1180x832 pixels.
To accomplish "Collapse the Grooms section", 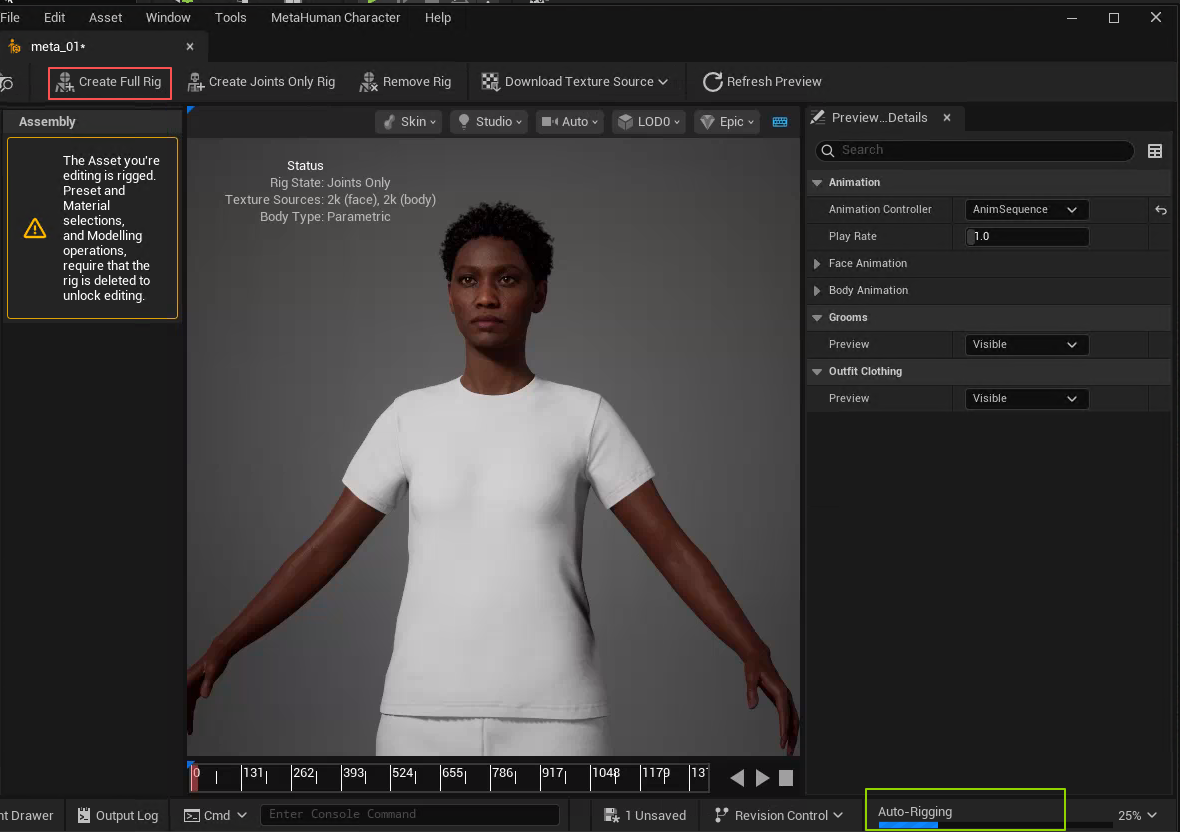I will tap(818, 318).
